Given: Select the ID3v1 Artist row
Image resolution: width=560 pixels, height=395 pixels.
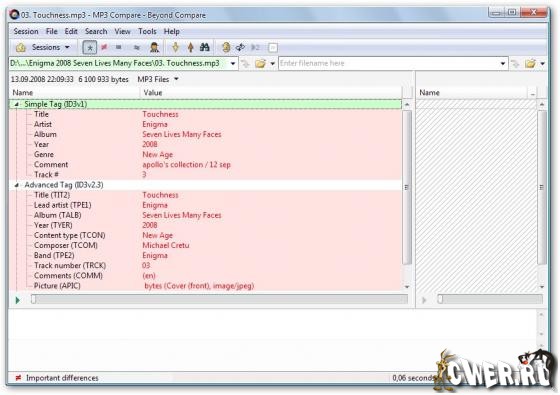Looking at the screenshot, I should (x=205, y=124).
